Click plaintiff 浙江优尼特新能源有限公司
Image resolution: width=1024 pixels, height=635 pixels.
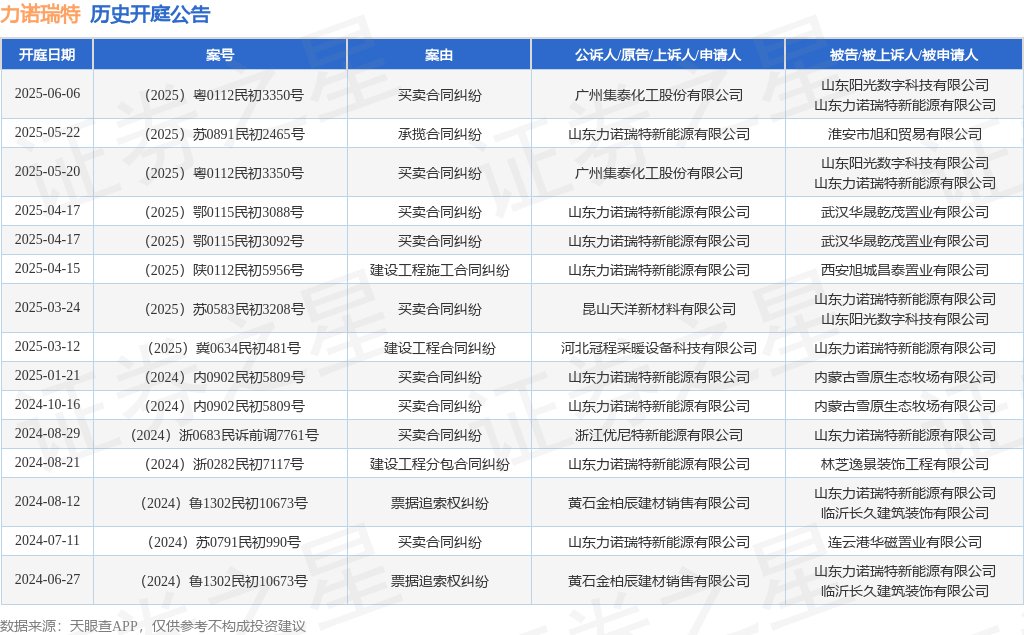658,435
